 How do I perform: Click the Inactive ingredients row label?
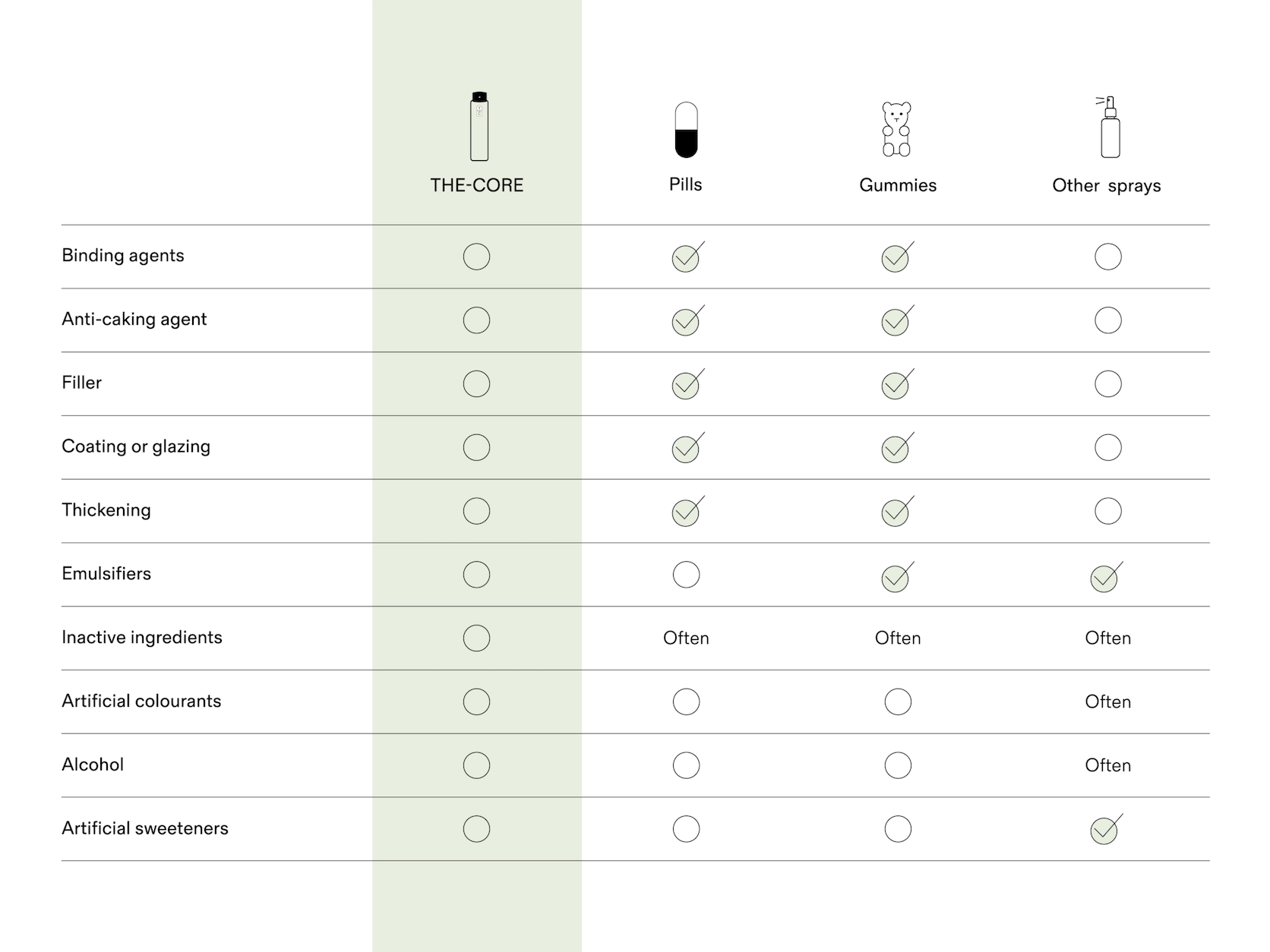(x=142, y=638)
